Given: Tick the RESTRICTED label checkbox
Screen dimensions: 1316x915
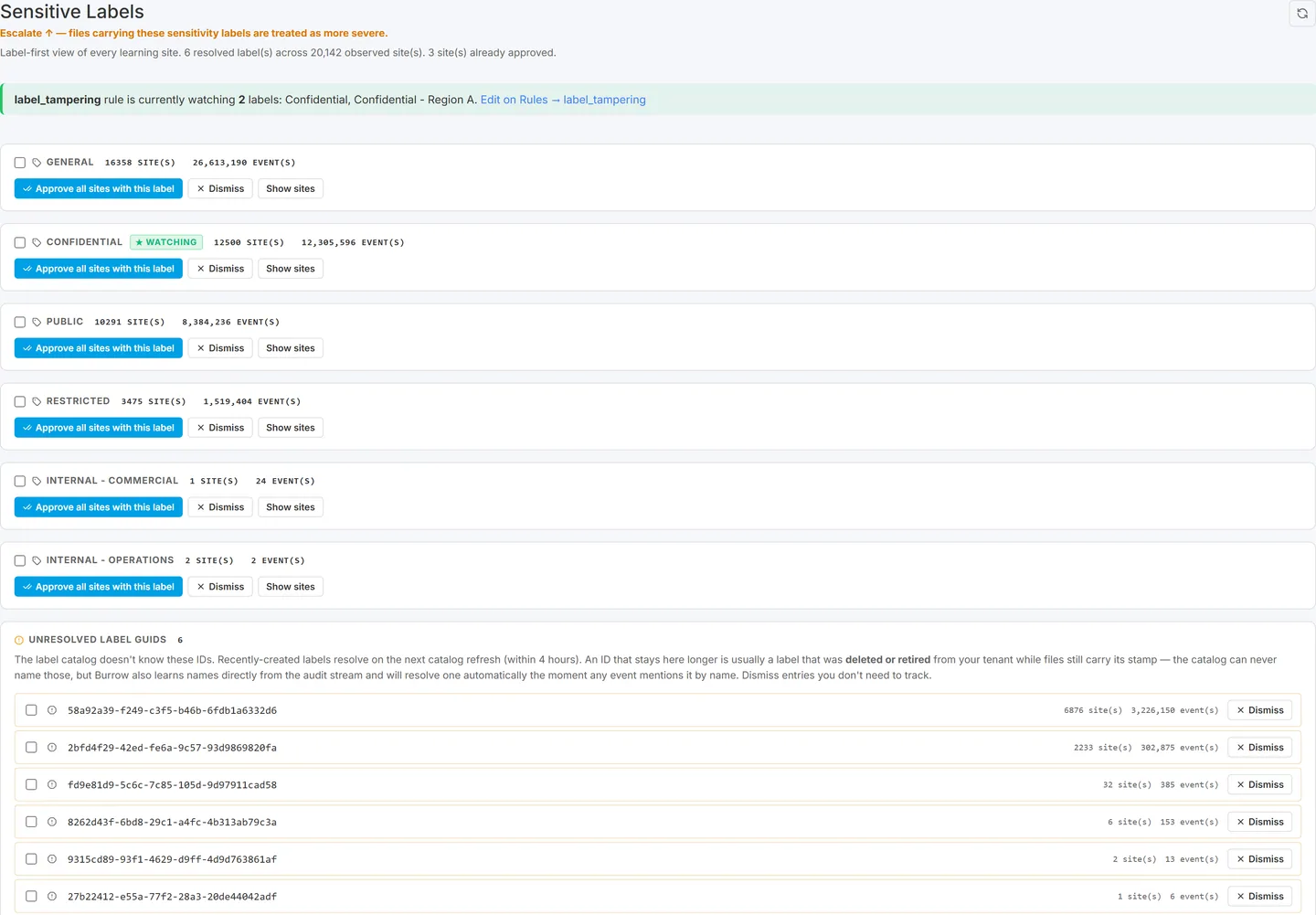Looking at the screenshot, I should pyautogui.click(x=20, y=401).
